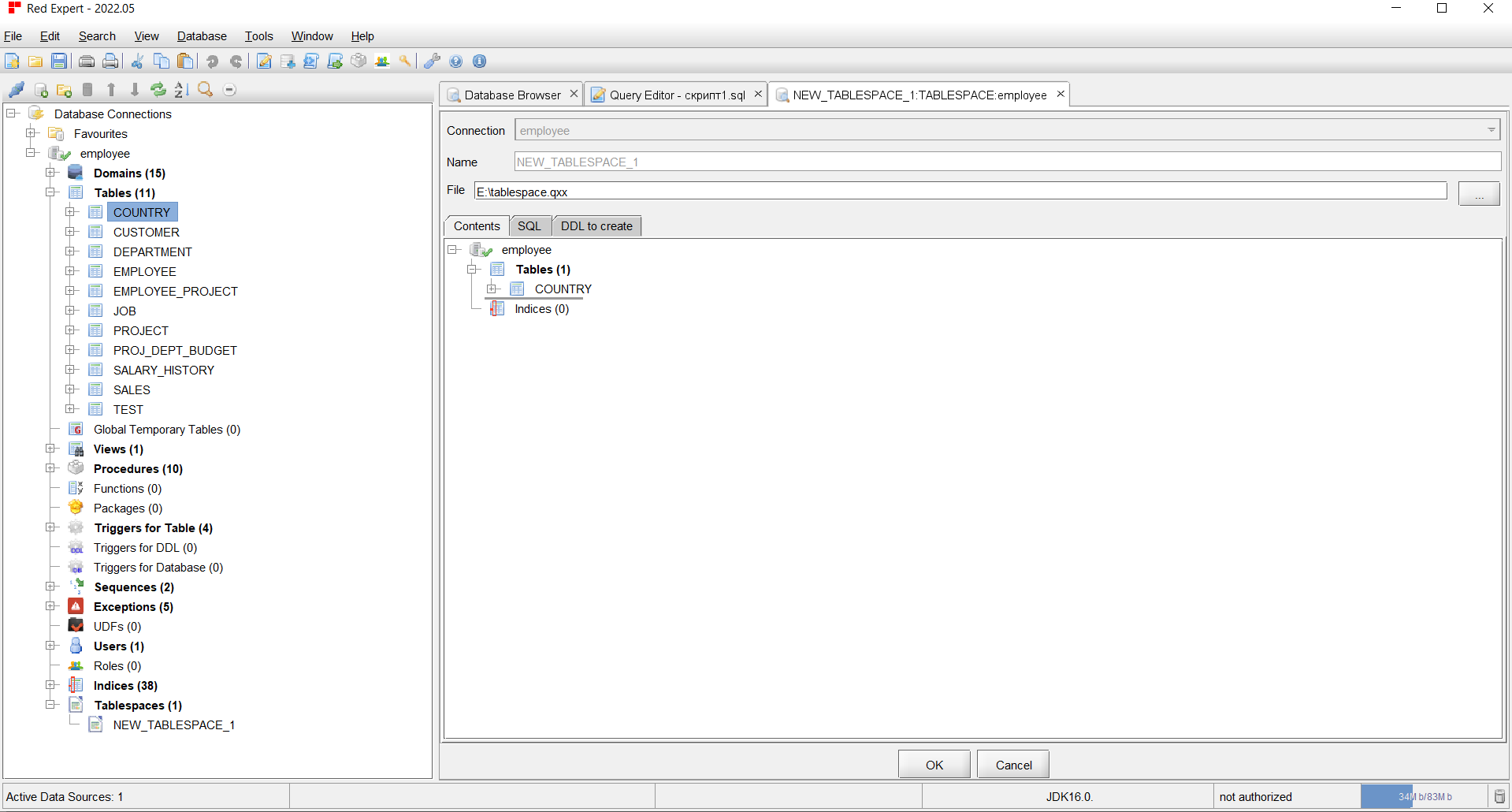The image size is (1512, 812).
Task: Click the browse file button
Action: click(x=1478, y=193)
